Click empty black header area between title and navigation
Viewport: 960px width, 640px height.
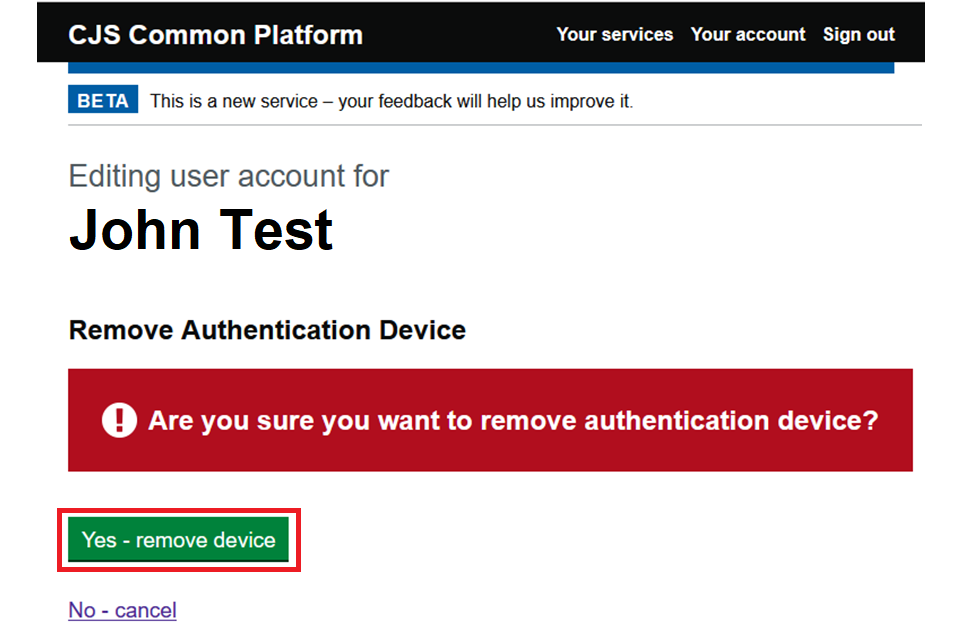click(460, 35)
